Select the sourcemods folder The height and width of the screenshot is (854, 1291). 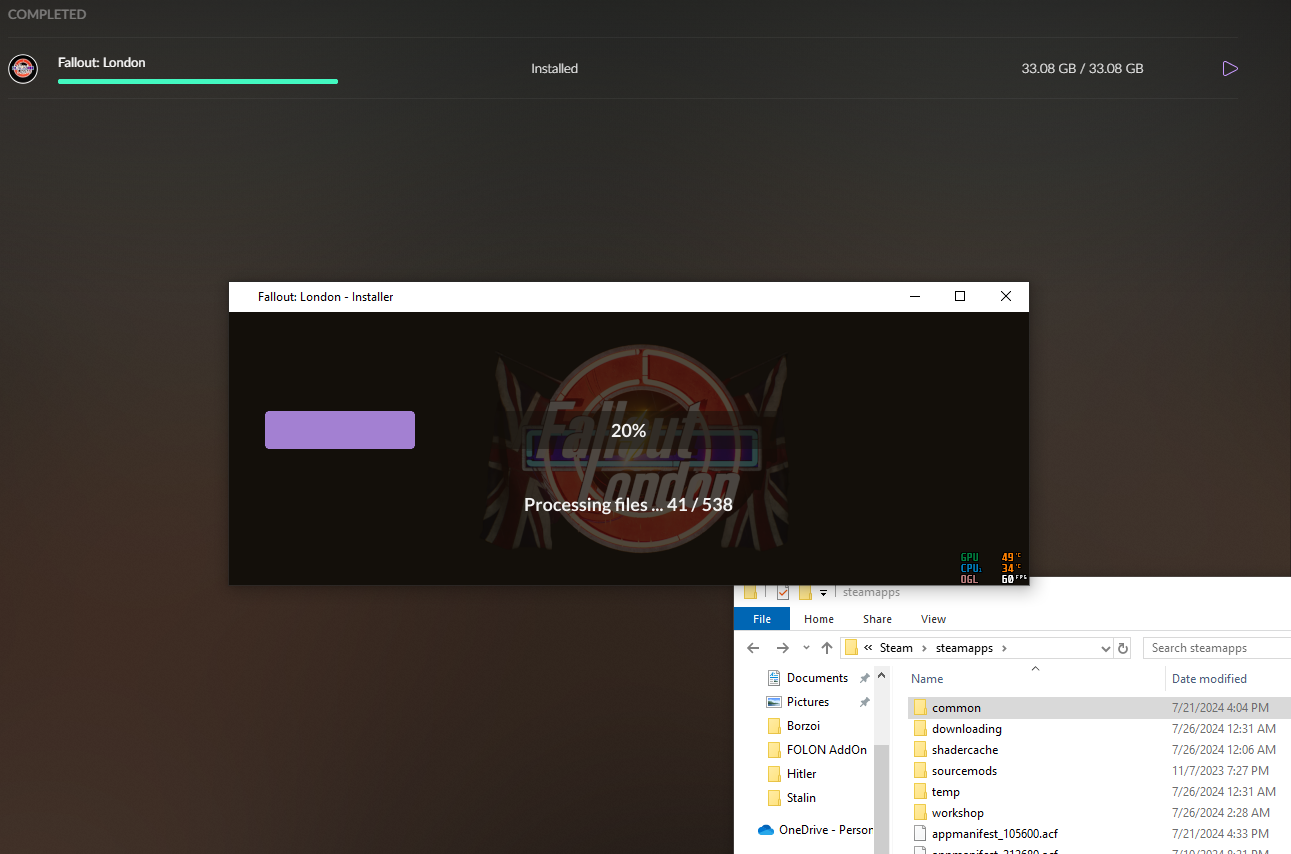pos(964,771)
